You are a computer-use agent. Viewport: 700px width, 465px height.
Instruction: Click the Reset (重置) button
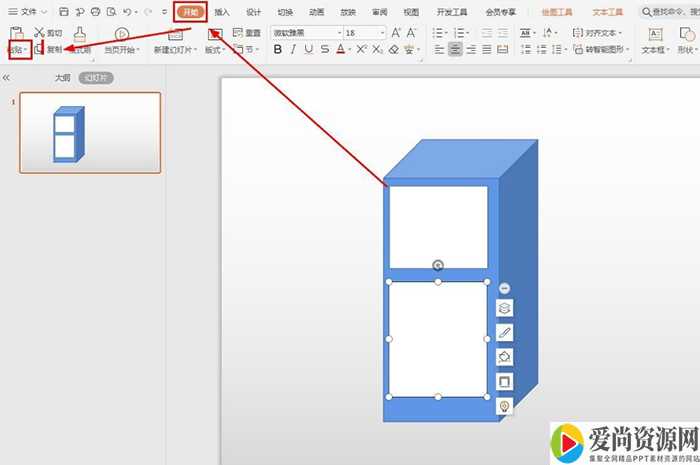pos(246,32)
